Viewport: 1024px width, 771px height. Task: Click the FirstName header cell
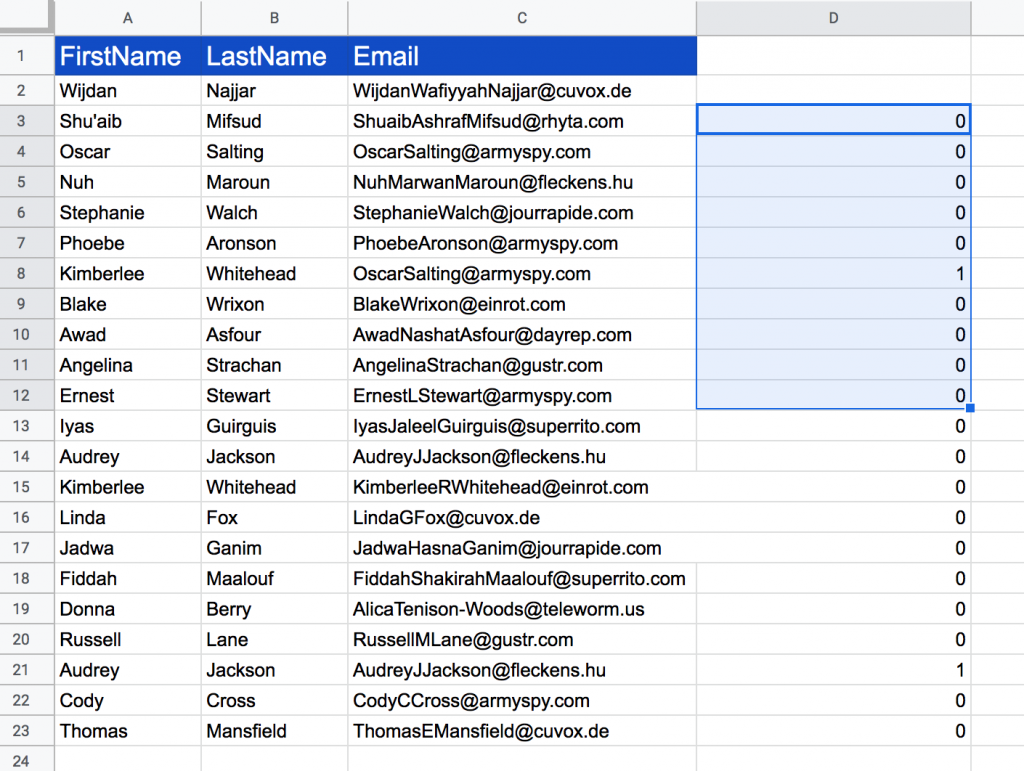pyautogui.click(x=128, y=55)
